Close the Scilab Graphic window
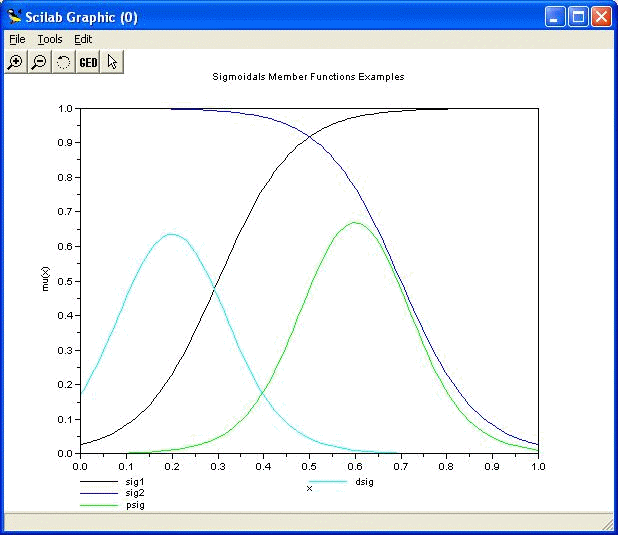 [x=601, y=17]
